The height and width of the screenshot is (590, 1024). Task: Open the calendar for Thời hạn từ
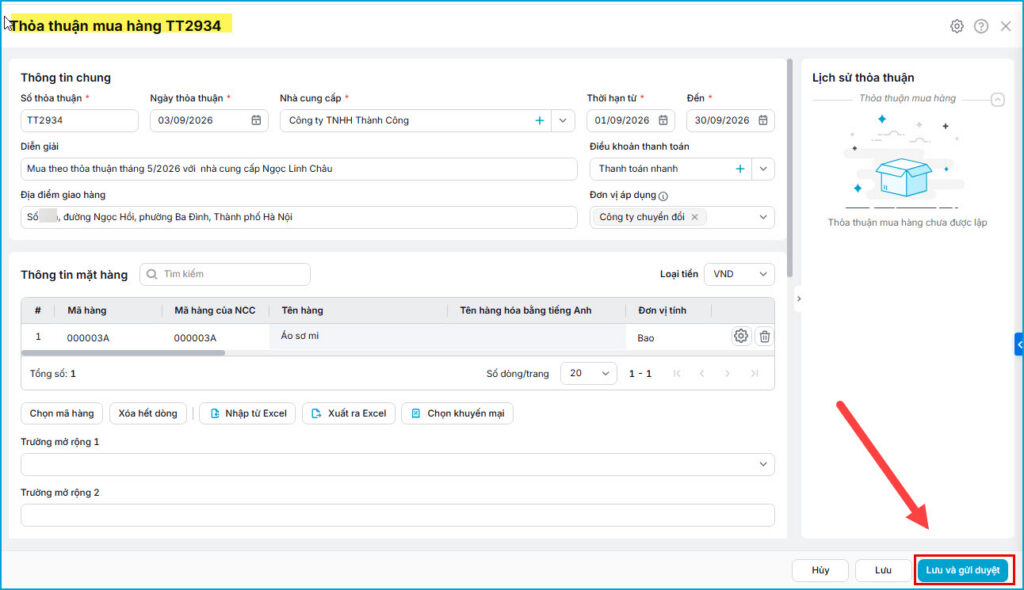(x=663, y=120)
